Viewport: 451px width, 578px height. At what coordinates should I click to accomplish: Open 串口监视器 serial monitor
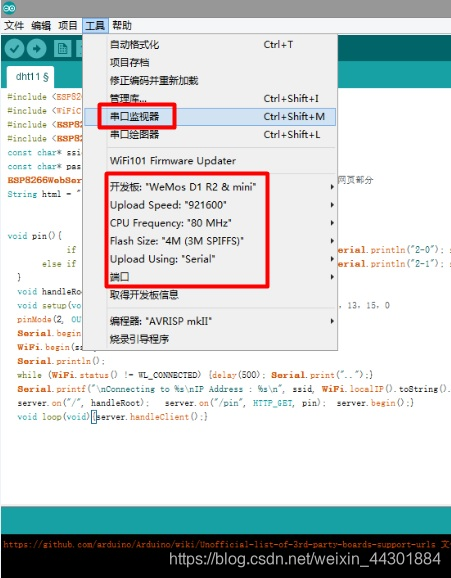click(x=210, y=117)
